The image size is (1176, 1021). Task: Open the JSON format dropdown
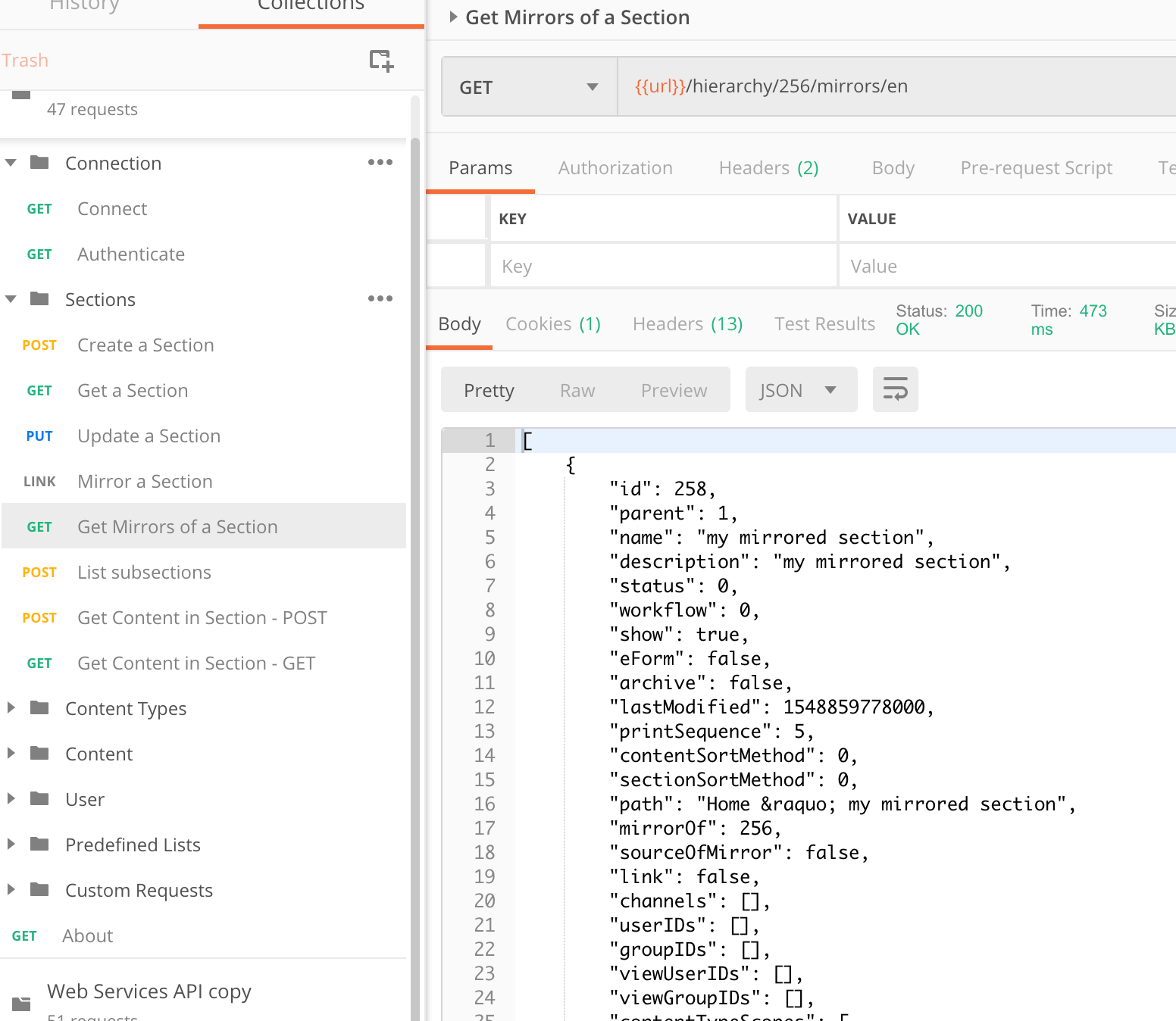tap(800, 390)
